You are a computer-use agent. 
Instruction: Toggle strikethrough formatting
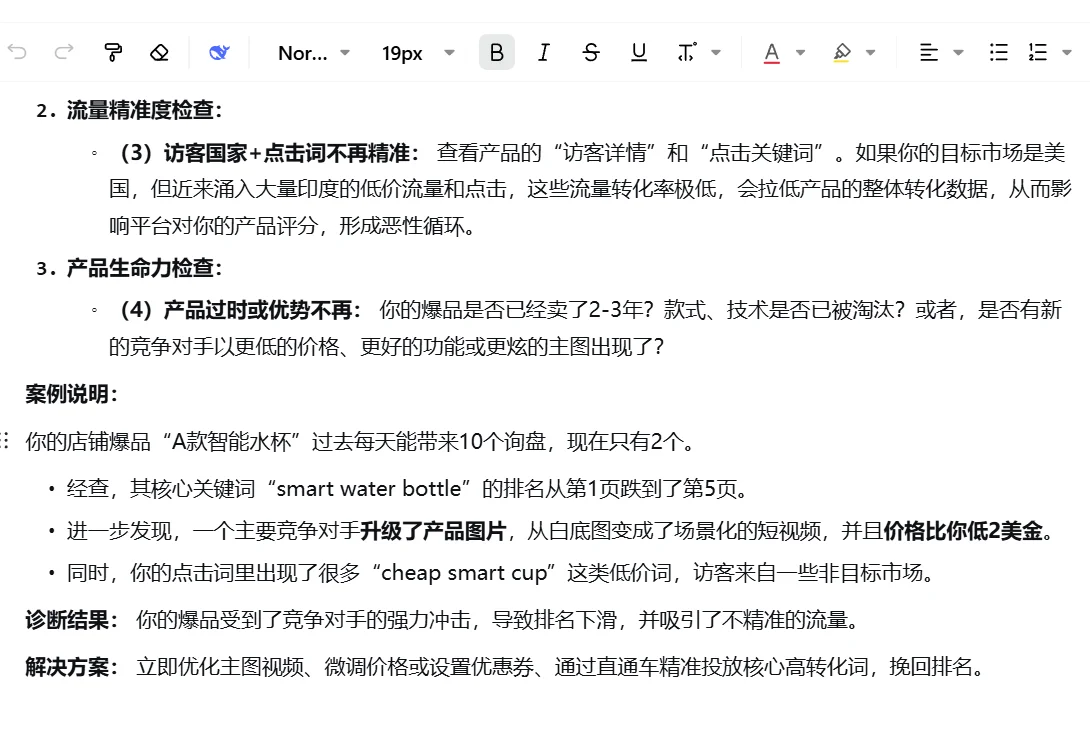click(x=591, y=52)
